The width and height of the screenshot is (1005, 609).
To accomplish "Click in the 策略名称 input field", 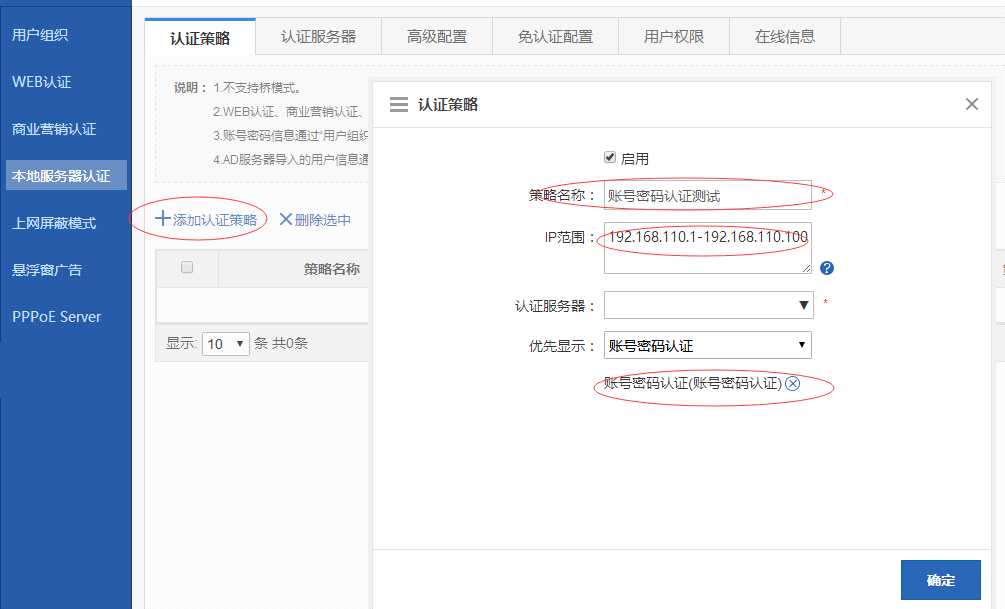I will (x=707, y=195).
